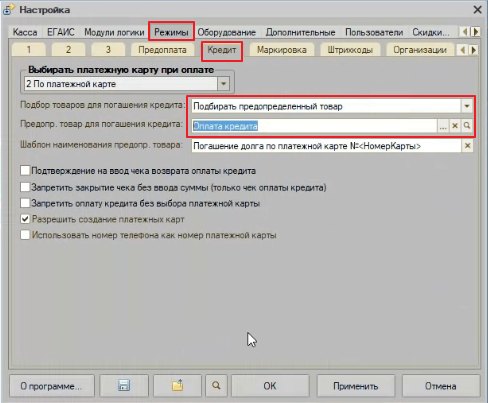The image size is (488, 403).
Task: Click the bottom search magnifier button
Action: click(x=216, y=386)
